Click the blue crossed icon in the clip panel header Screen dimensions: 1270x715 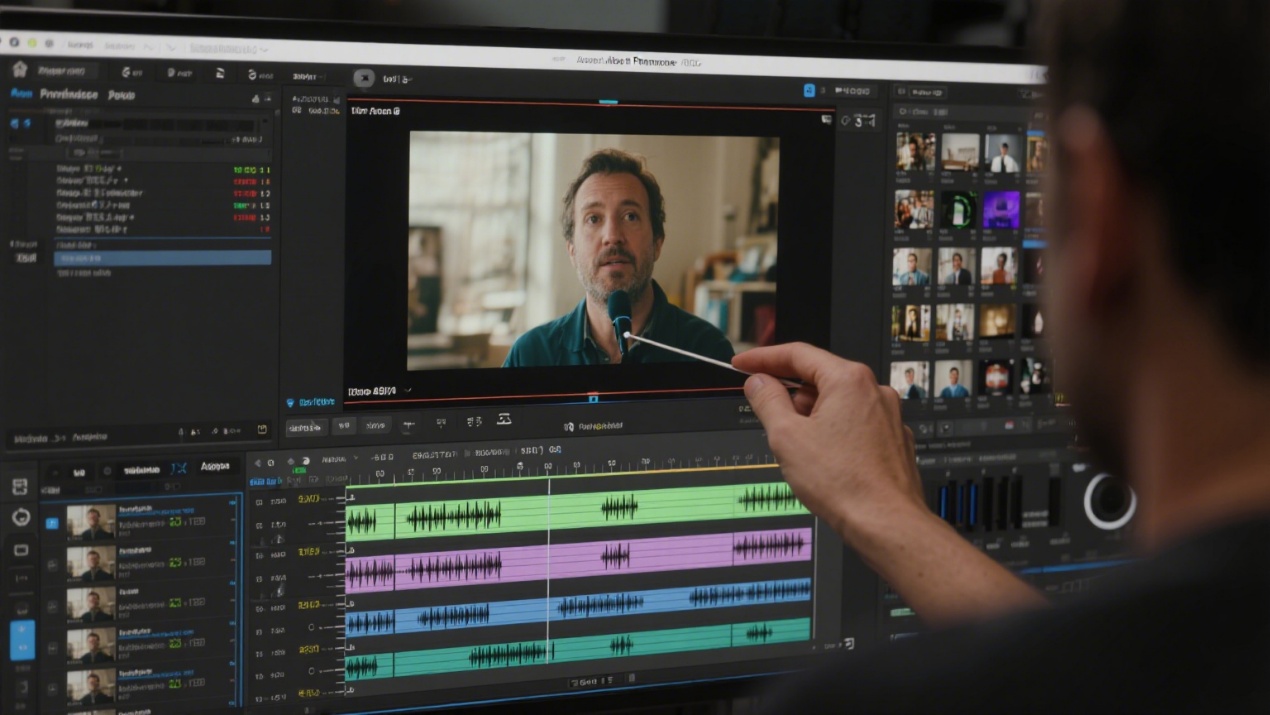click(178, 467)
